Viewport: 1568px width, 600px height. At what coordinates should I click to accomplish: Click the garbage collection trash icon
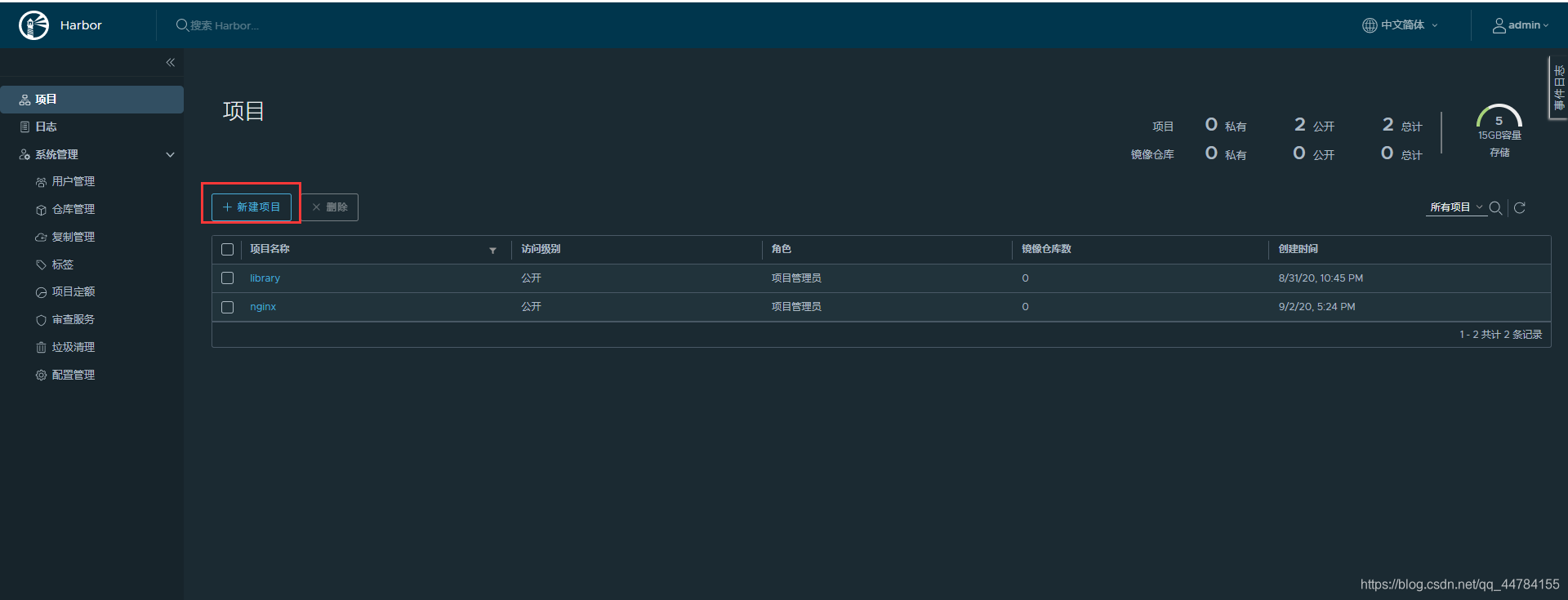click(41, 348)
